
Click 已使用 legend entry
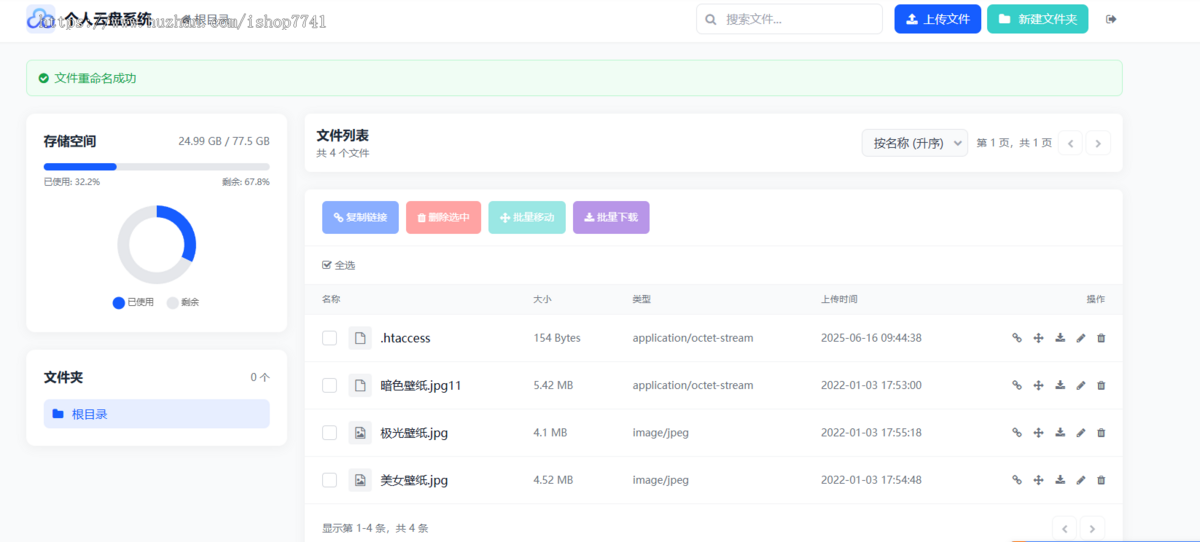coord(134,302)
